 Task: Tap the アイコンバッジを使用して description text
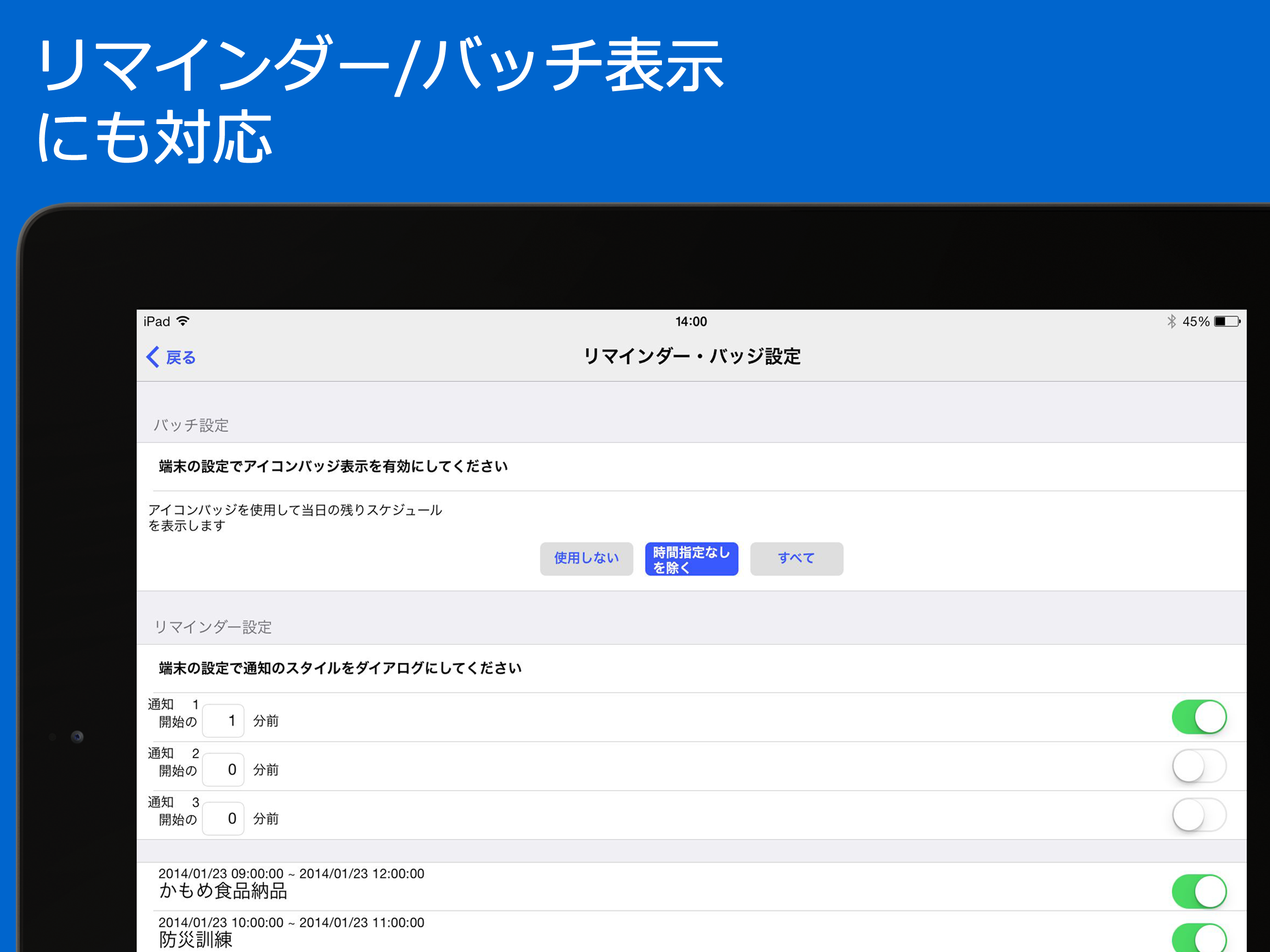pos(295,517)
